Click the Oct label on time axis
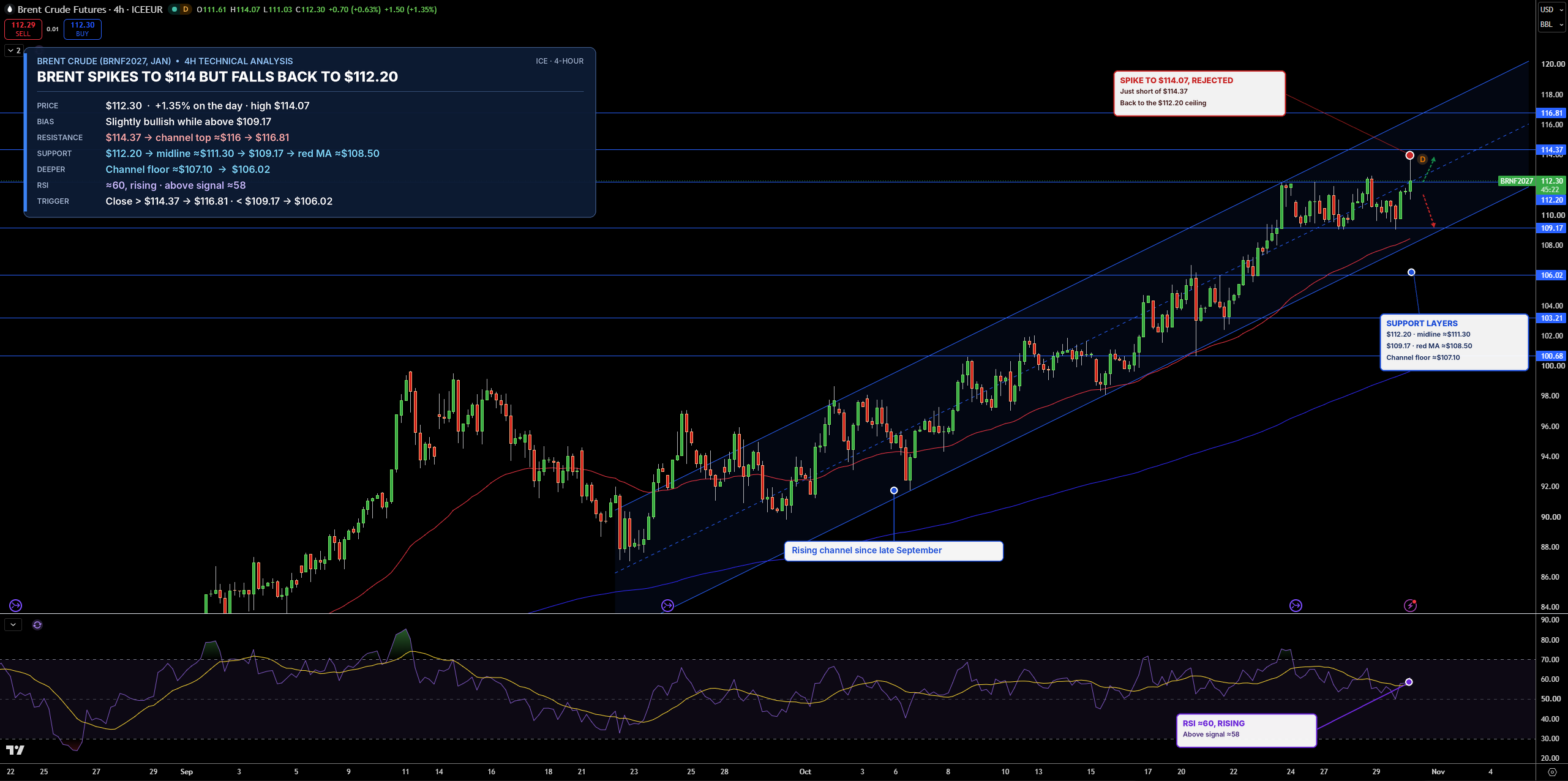1568x781 pixels. pos(805,772)
